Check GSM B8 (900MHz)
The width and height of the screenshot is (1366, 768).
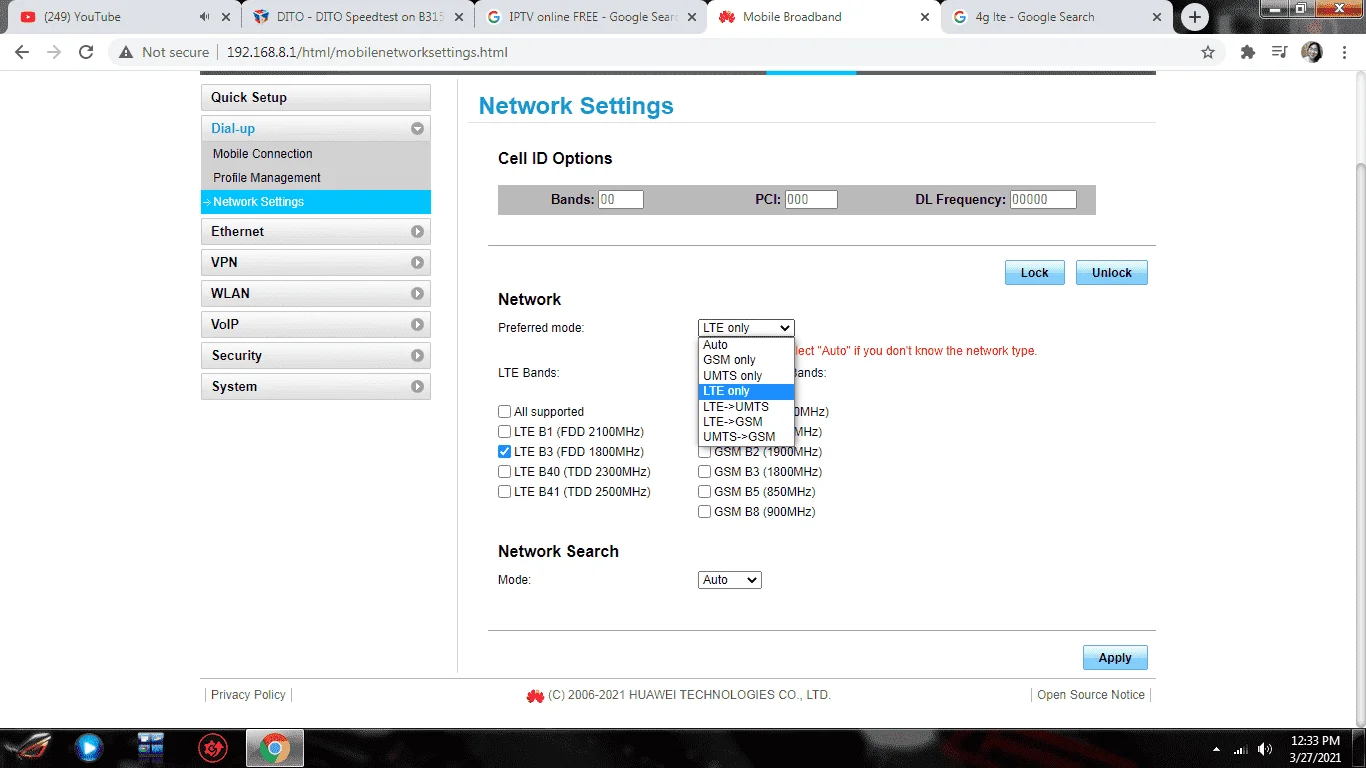705,512
